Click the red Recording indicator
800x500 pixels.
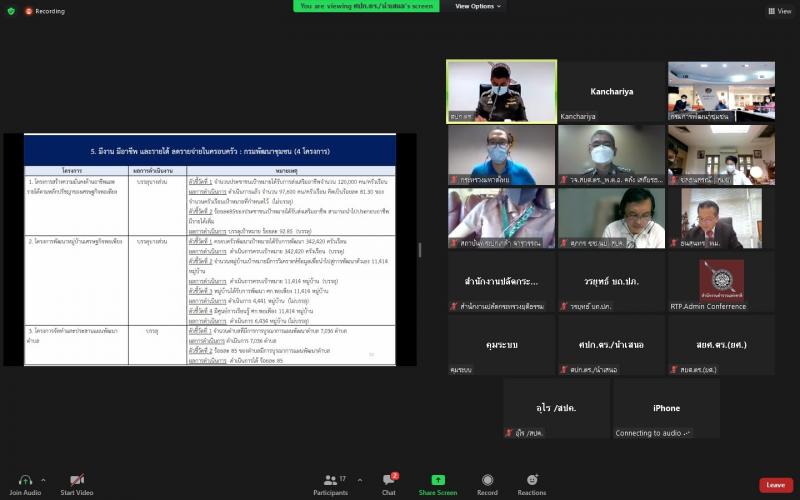coord(45,11)
